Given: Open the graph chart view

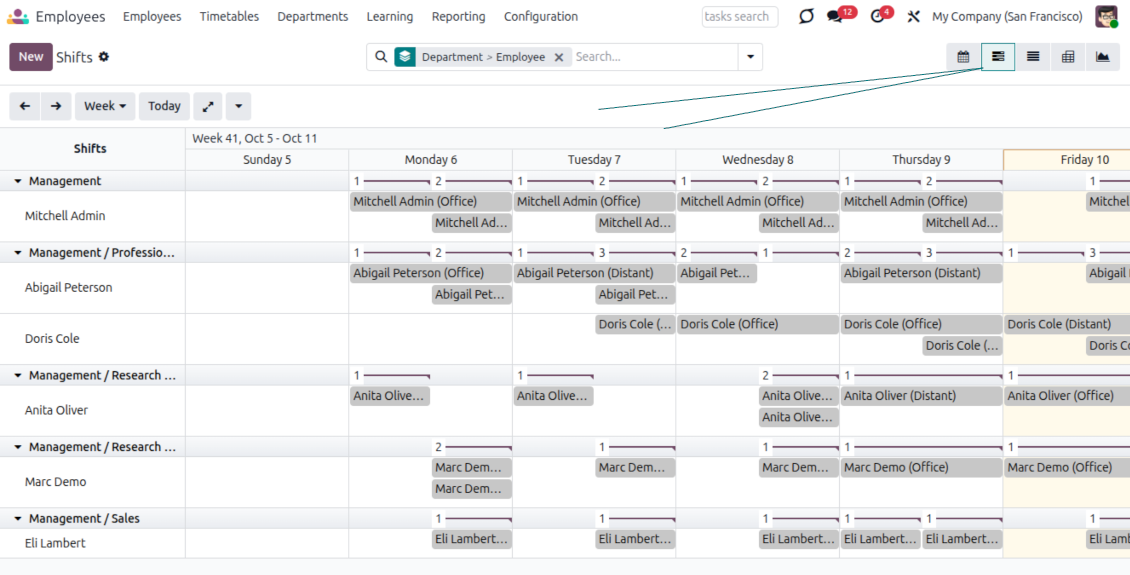Looking at the screenshot, I should pyautogui.click(x=1102, y=57).
